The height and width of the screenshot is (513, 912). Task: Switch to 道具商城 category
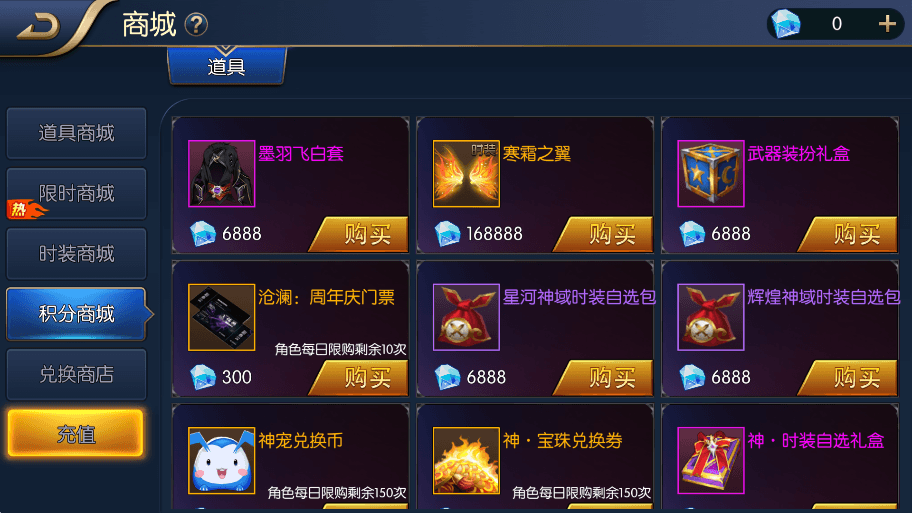tap(76, 133)
